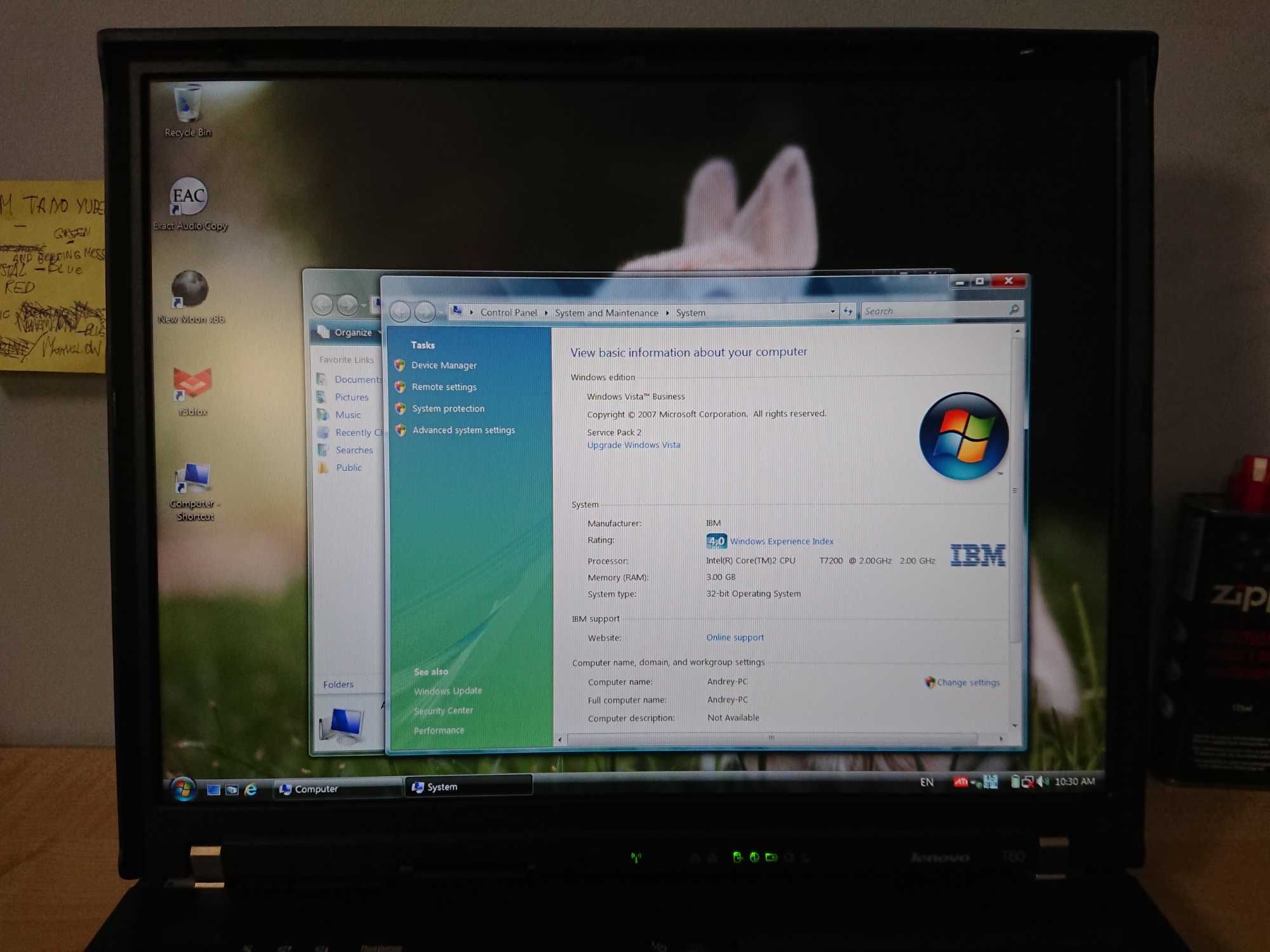Select rBoTox desktop shortcut icon

pyautogui.click(x=192, y=391)
